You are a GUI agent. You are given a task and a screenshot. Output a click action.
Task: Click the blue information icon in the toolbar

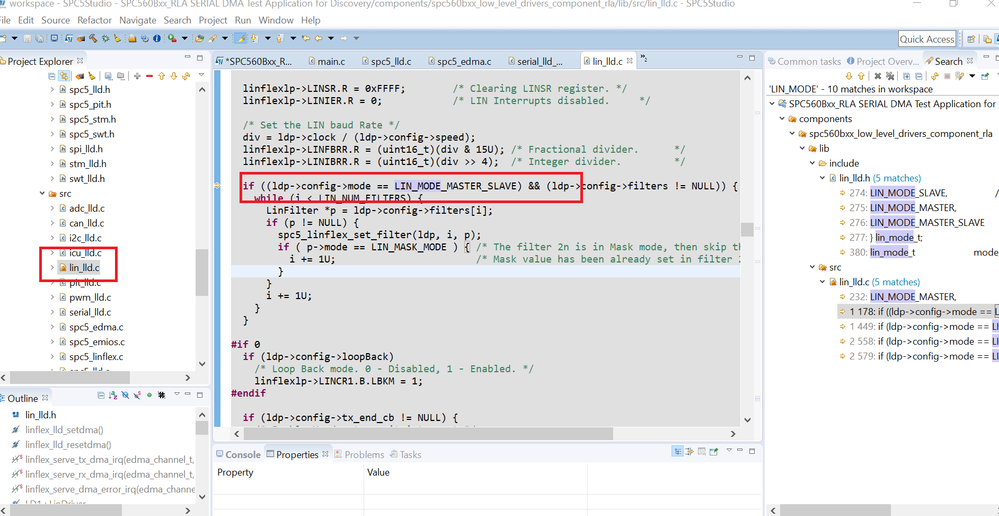(156, 38)
